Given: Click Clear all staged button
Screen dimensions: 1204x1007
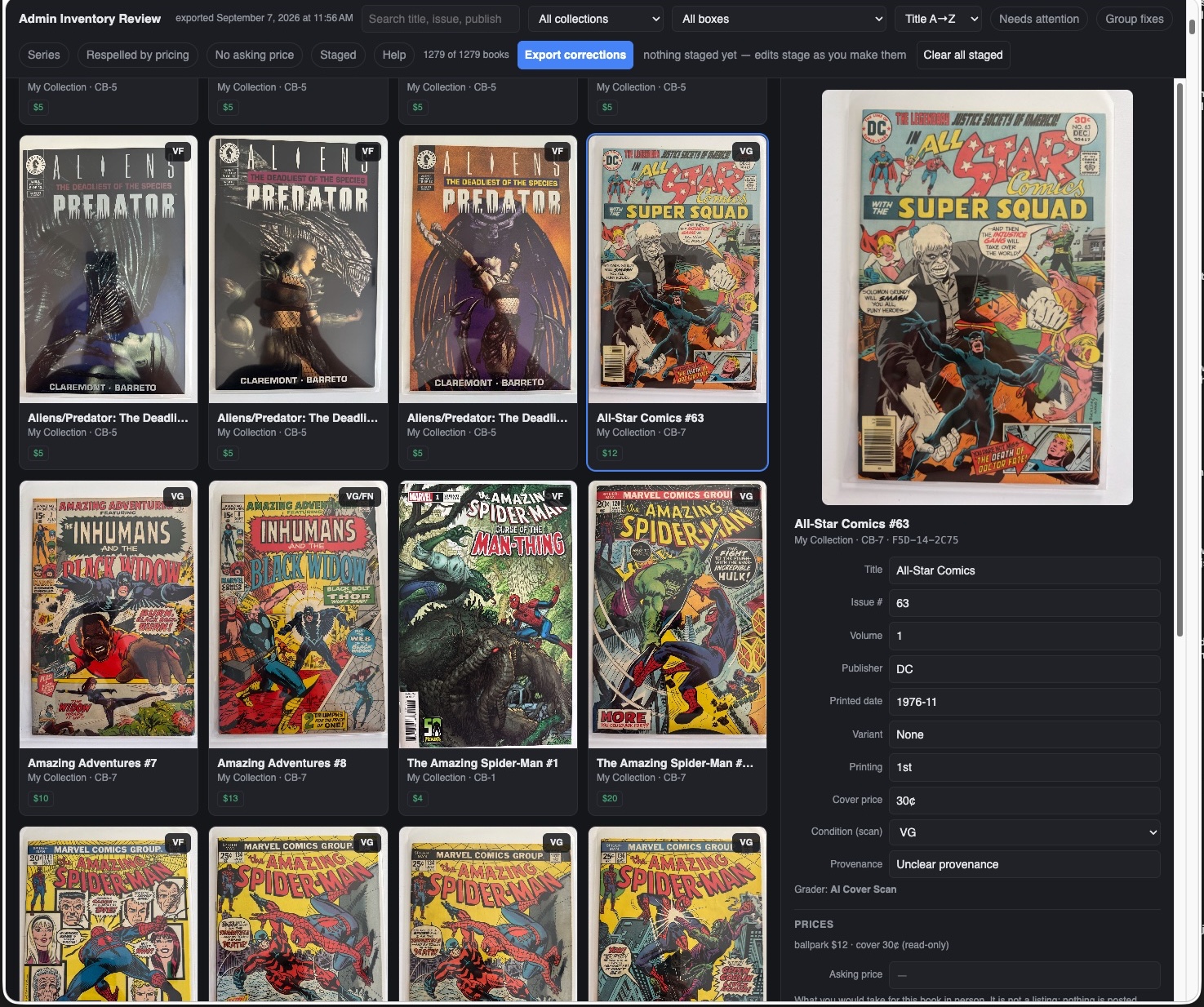Looking at the screenshot, I should point(963,55).
